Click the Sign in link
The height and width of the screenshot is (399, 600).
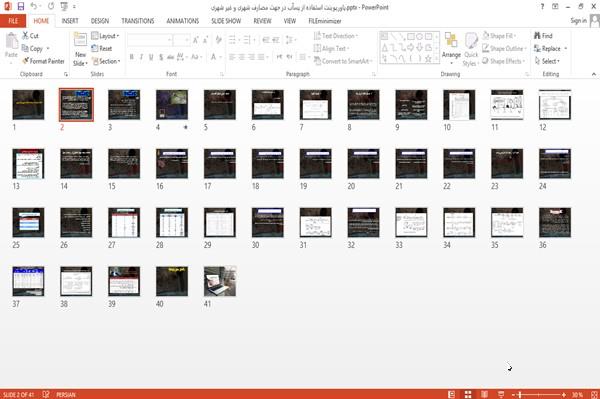pyautogui.click(x=578, y=21)
